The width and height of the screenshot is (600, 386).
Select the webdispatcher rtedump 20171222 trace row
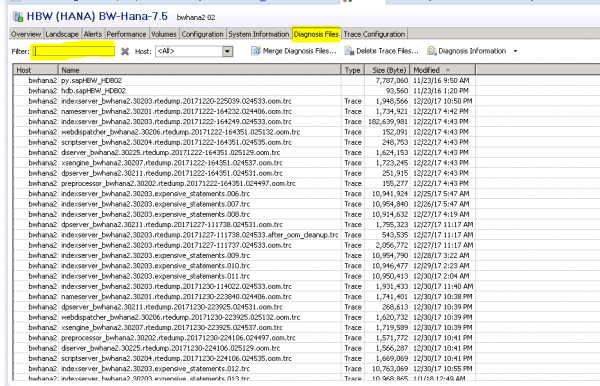(244, 132)
